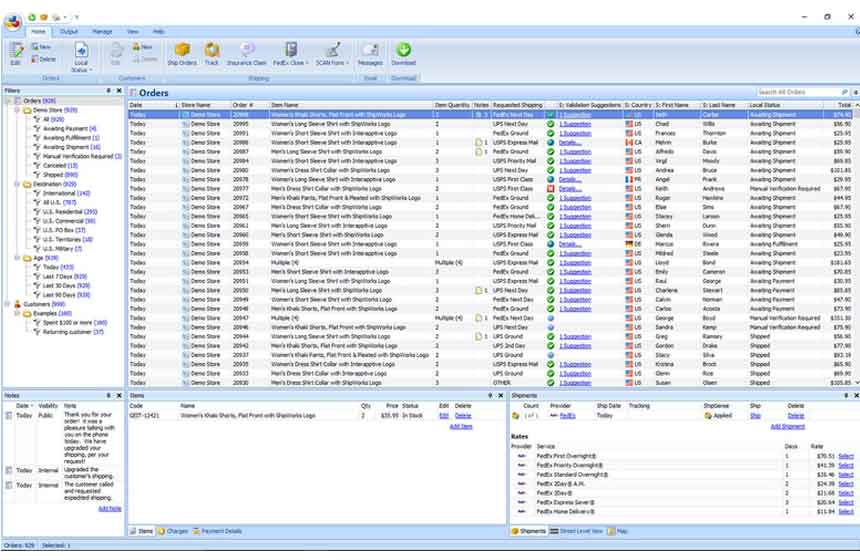
Task: Pin the Filters panel
Action: pos(109,90)
